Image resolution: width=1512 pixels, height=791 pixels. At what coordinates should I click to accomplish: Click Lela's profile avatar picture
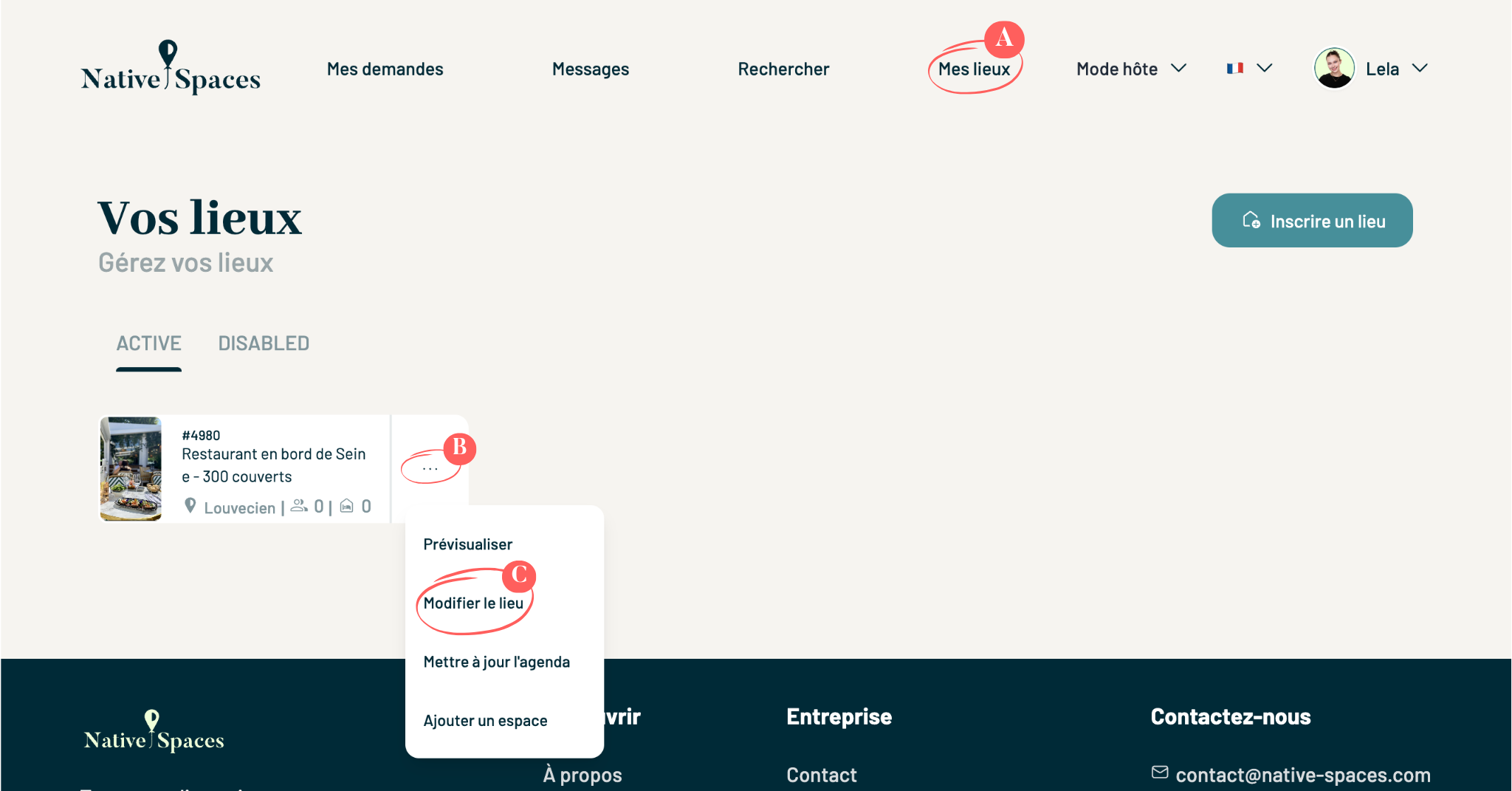[1334, 68]
